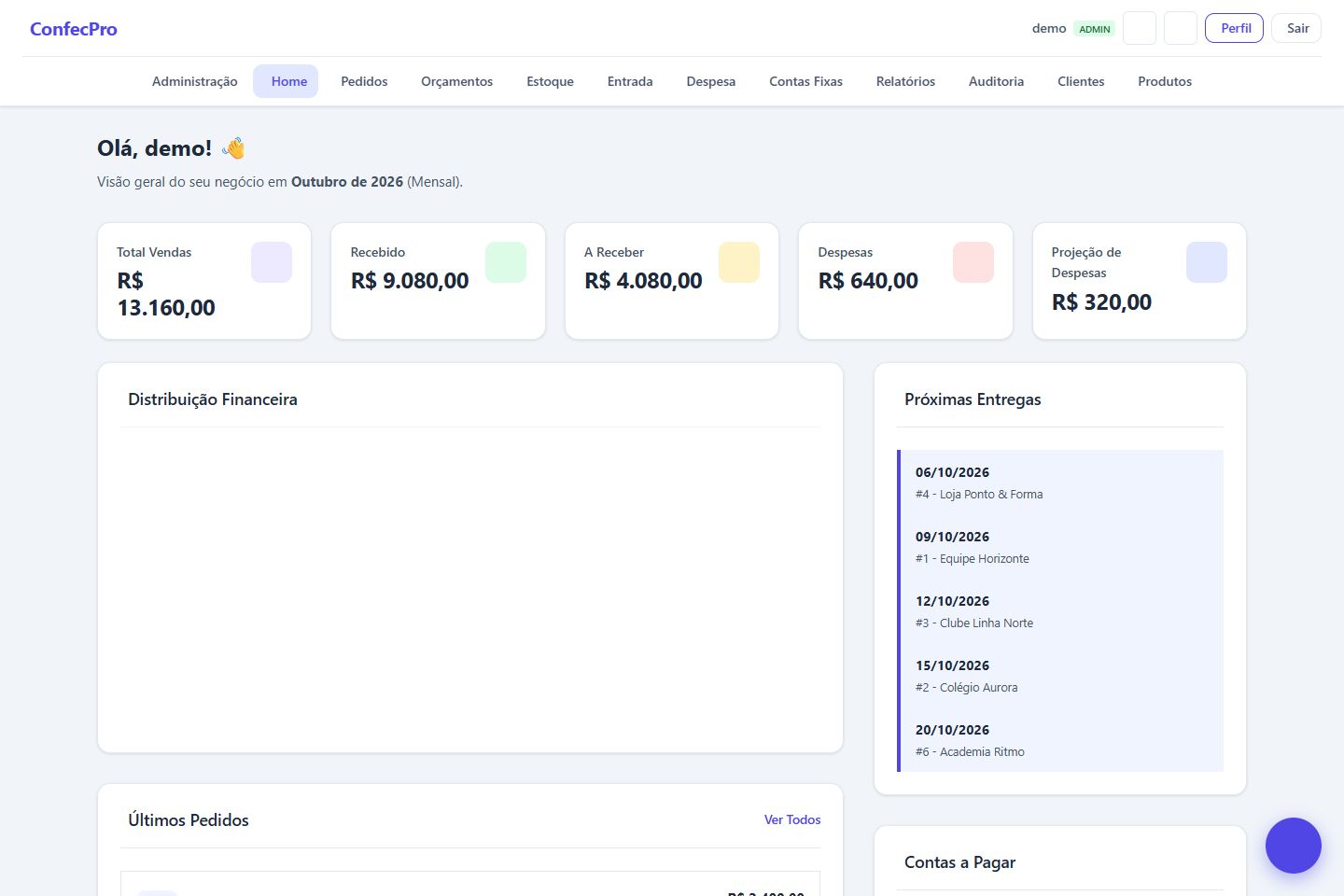Select the 09/10/2026 Equipe Horizonte delivery
Viewport: 1344px width, 896px height.
(1060, 547)
